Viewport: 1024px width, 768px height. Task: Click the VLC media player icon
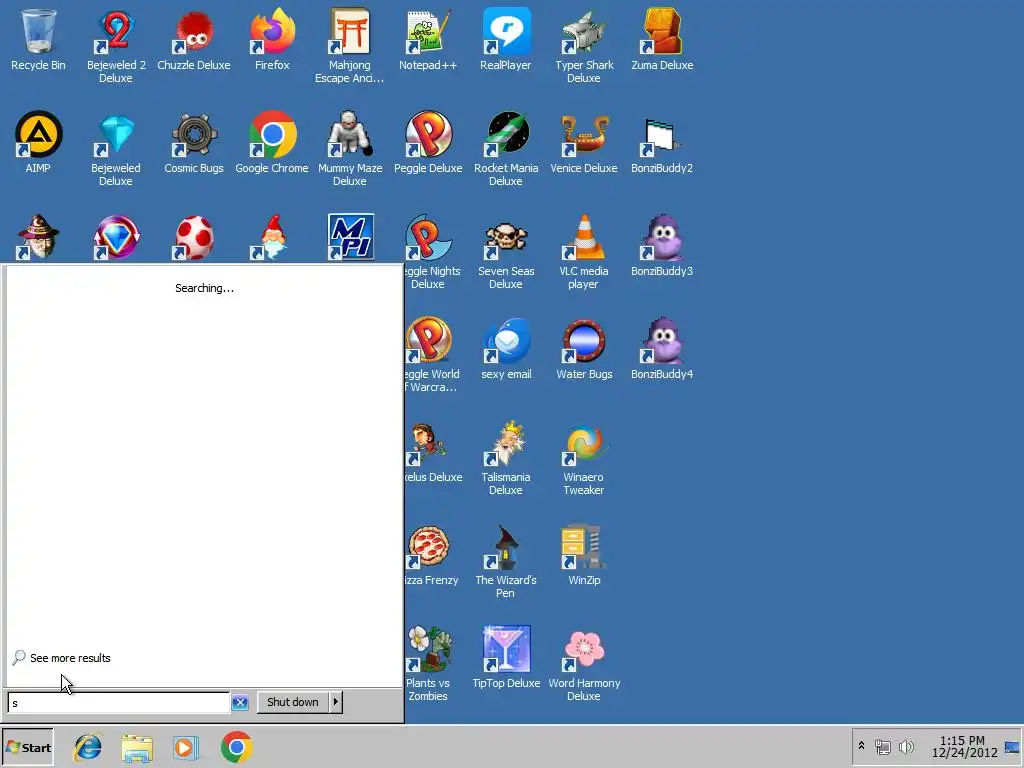584,252
